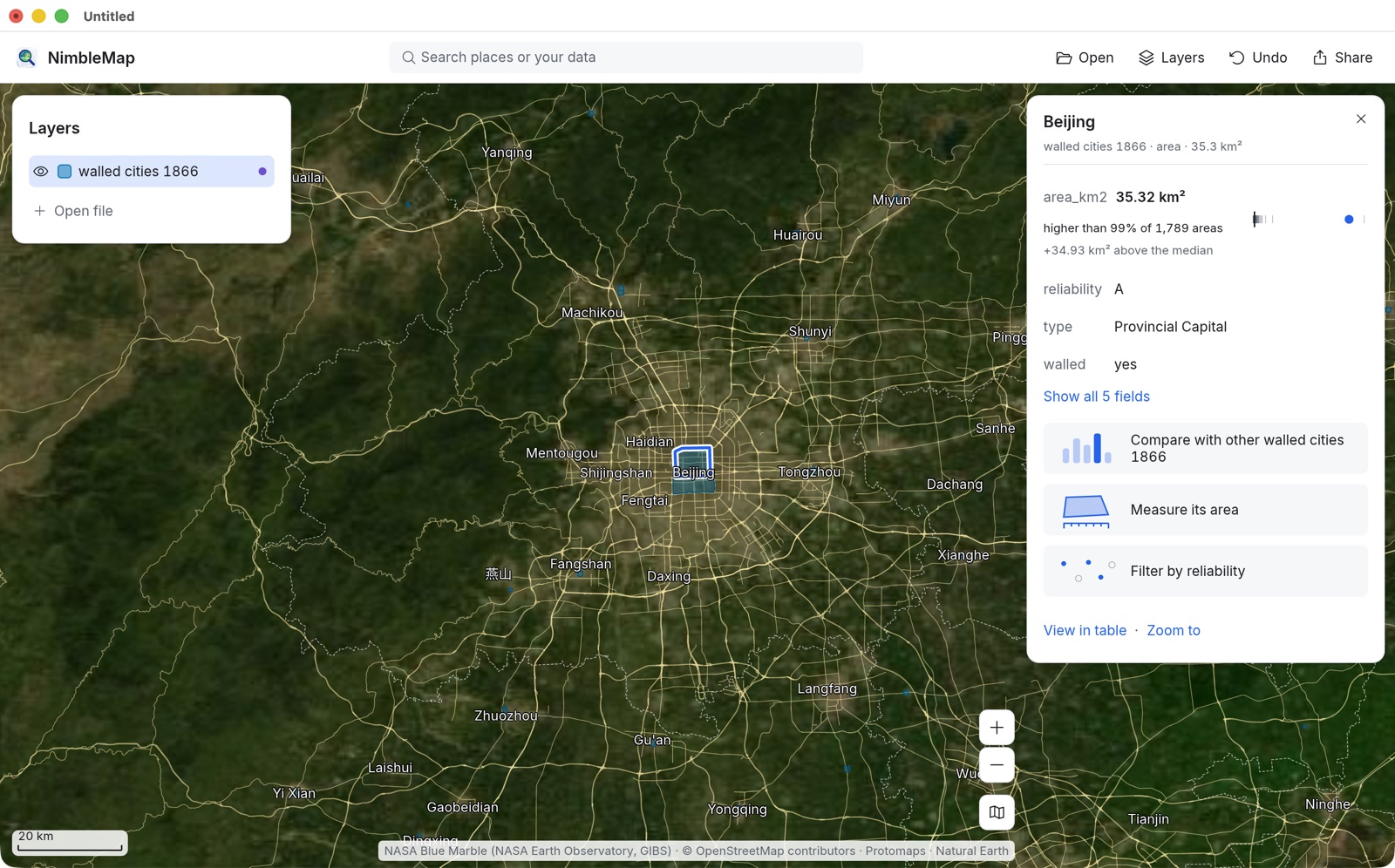Compare with other walled cities 1866
This screenshot has height=868, width=1395.
1206,449
